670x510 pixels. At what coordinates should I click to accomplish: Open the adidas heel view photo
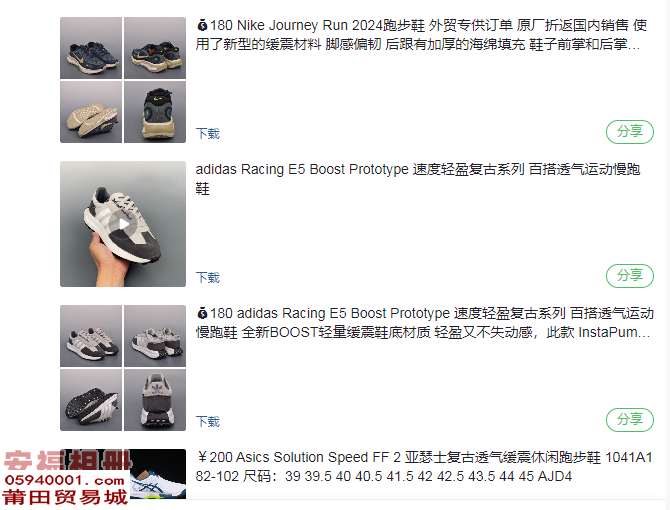pos(155,400)
